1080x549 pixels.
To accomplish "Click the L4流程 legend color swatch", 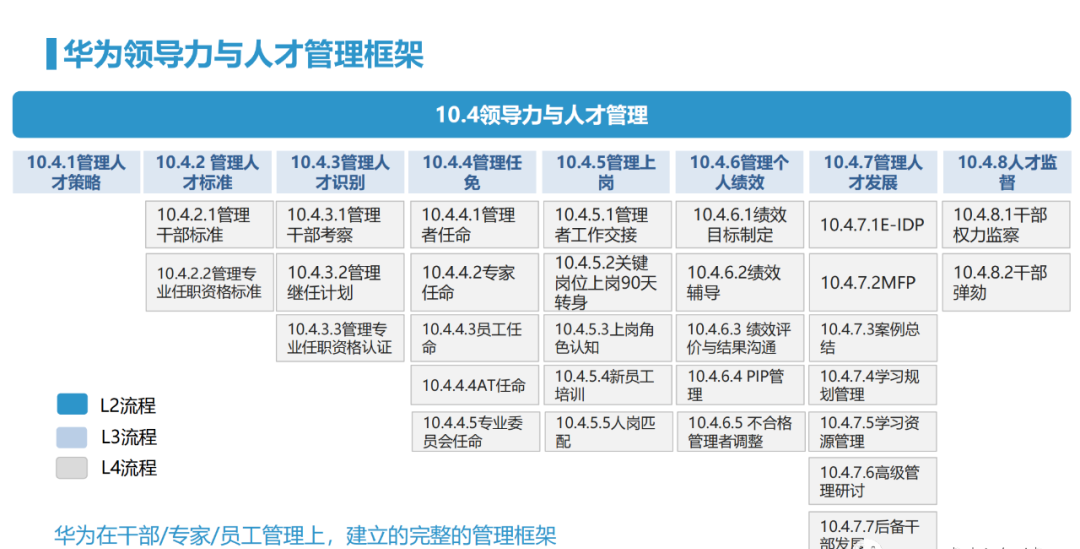I will click(x=72, y=468).
